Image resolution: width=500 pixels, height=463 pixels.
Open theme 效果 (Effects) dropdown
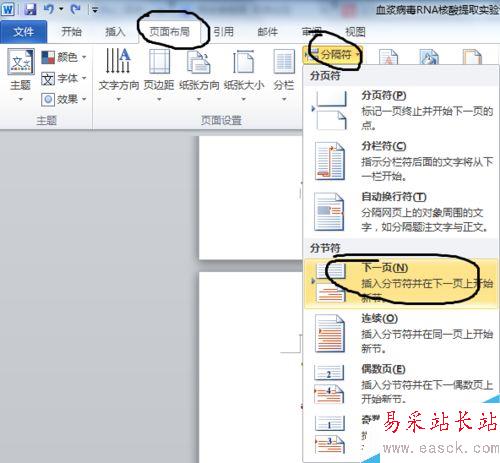(x=64, y=99)
